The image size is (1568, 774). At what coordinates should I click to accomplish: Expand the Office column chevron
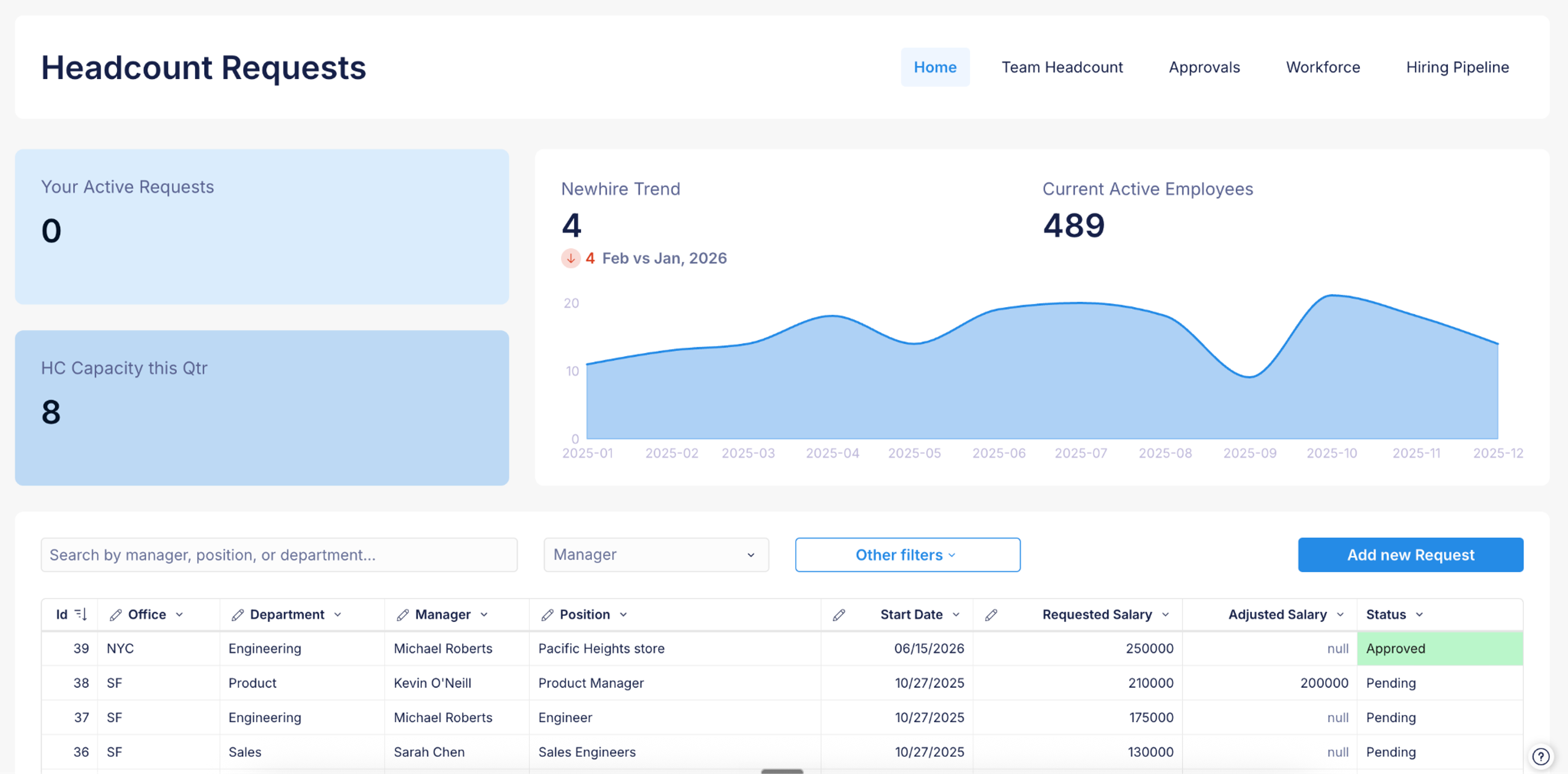180,614
